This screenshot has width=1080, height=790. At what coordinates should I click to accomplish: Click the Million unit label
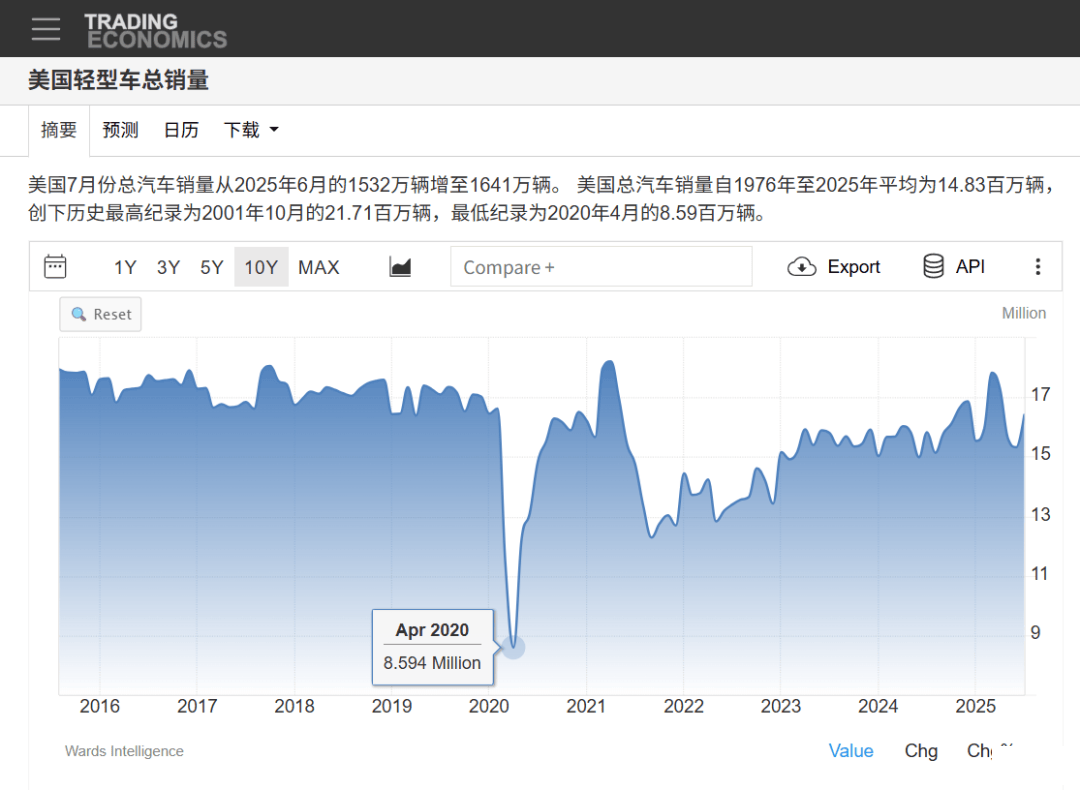pos(1024,313)
